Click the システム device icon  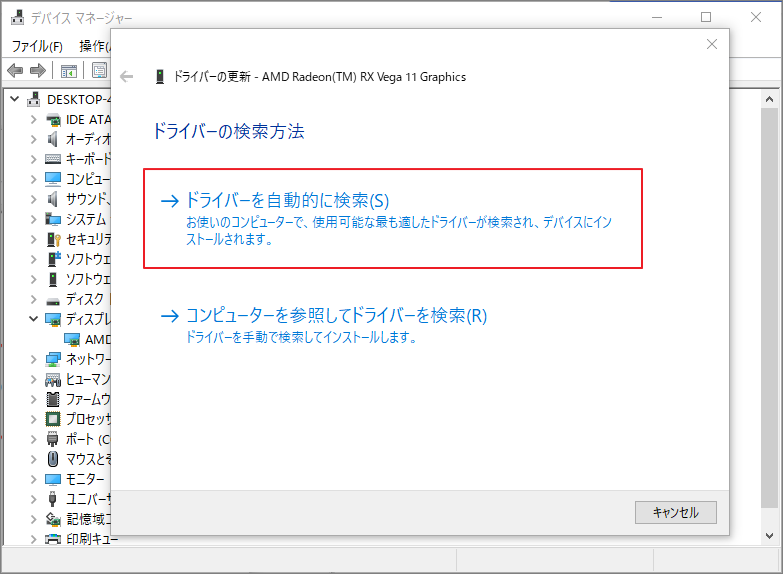[x=53, y=219]
